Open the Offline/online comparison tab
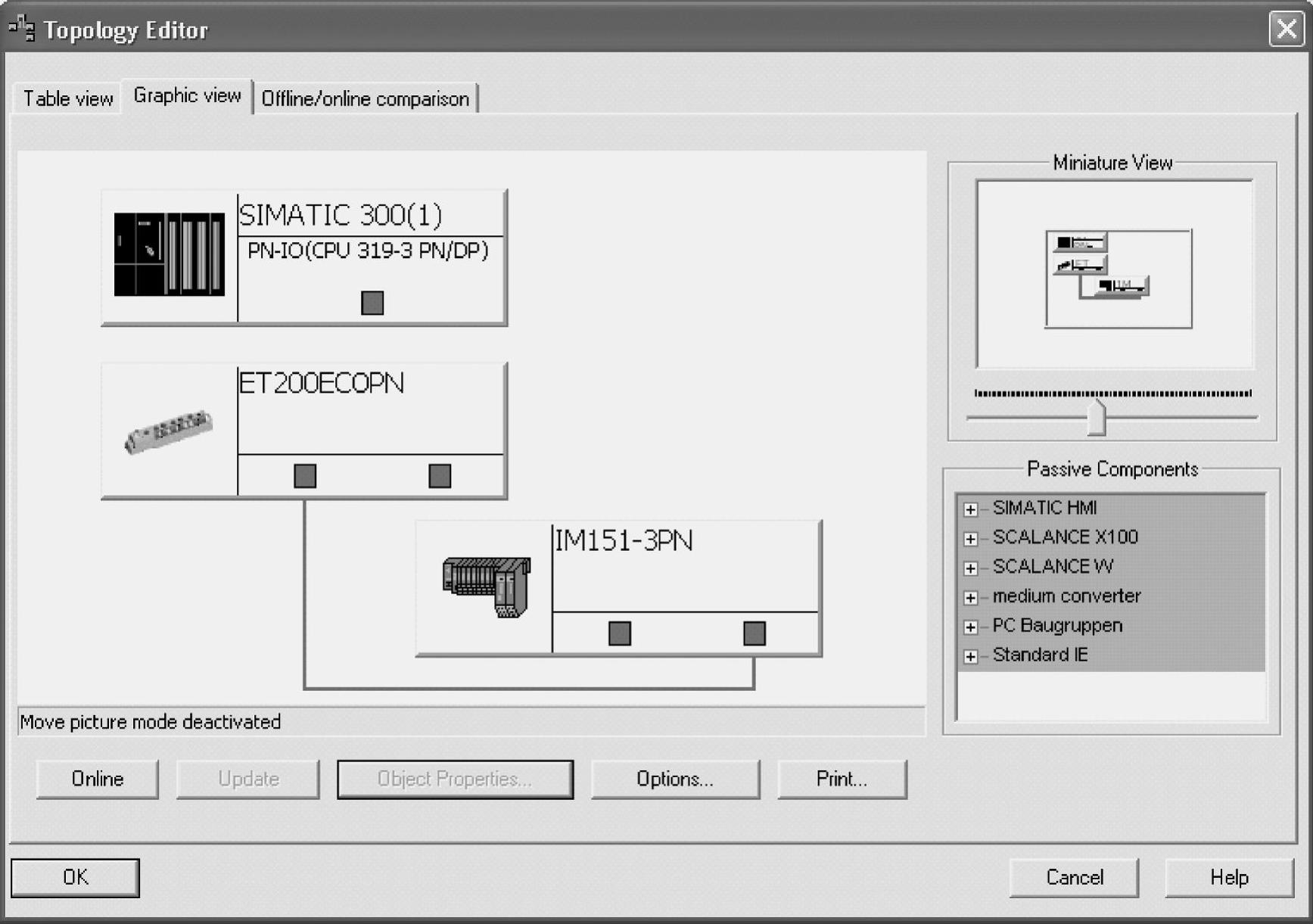The image size is (1313, 924). coord(365,98)
